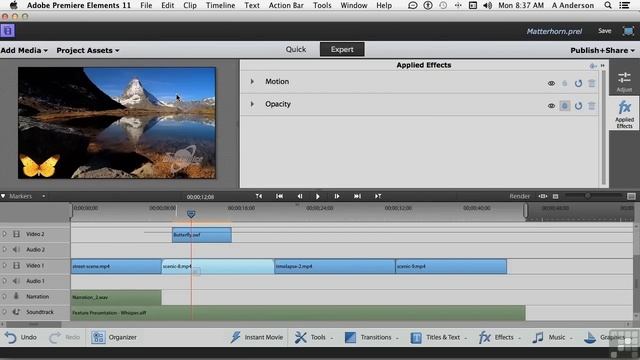Screen dimensions: 640x360
Task: Click the Undo button
Action: [x=21, y=337]
